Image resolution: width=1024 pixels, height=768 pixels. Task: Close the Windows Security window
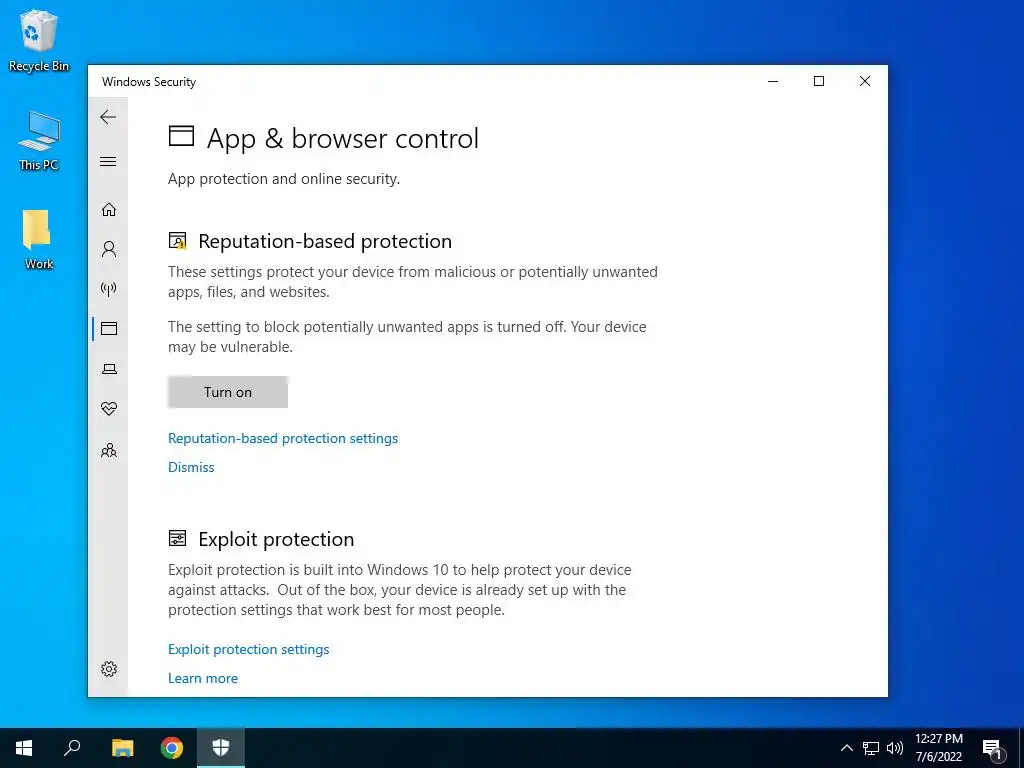(865, 81)
